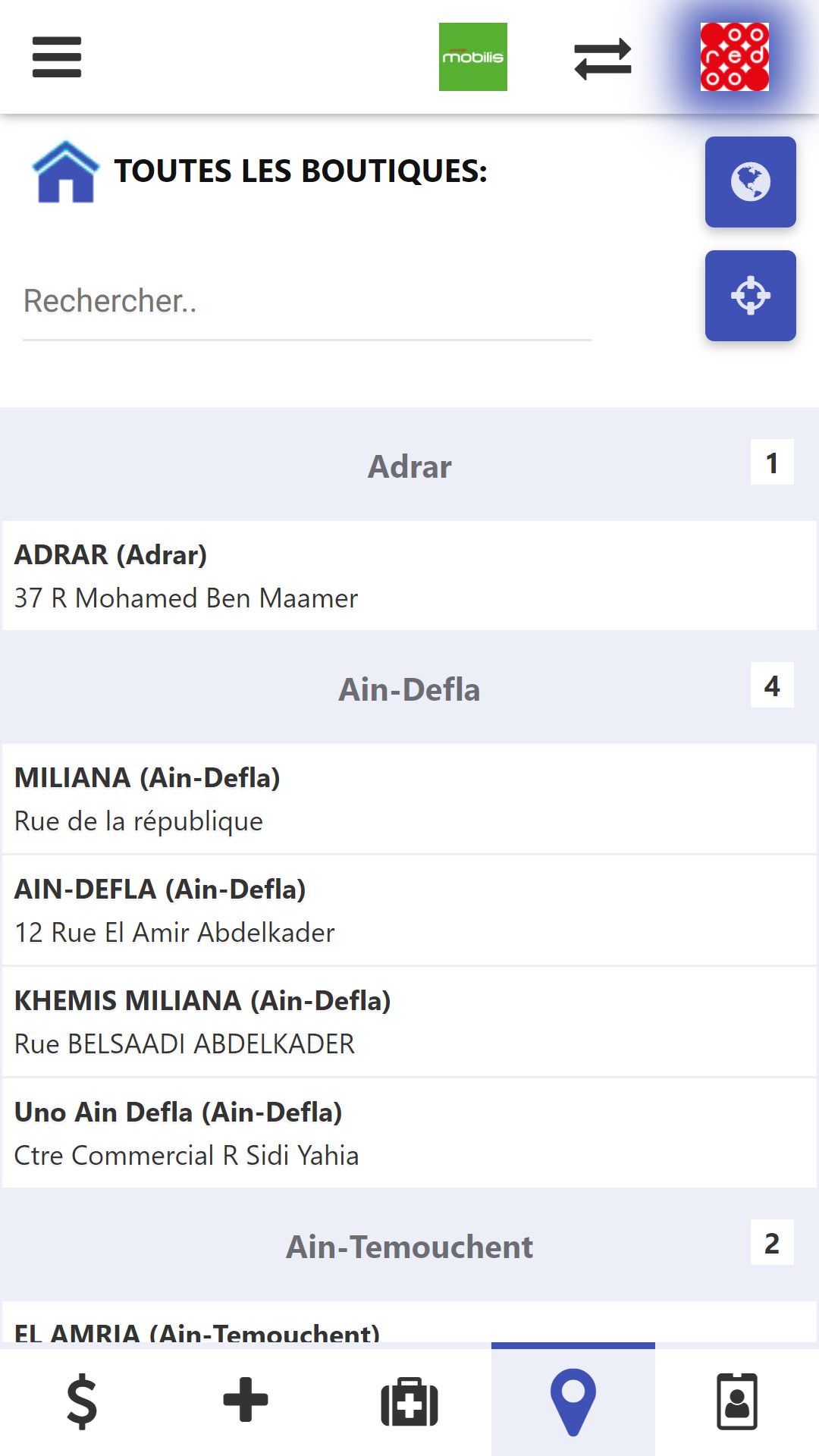Viewport: 819px width, 1456px height.
Task: Select the MILIANA boutique on Rue de la république
Action: [409, 799]
